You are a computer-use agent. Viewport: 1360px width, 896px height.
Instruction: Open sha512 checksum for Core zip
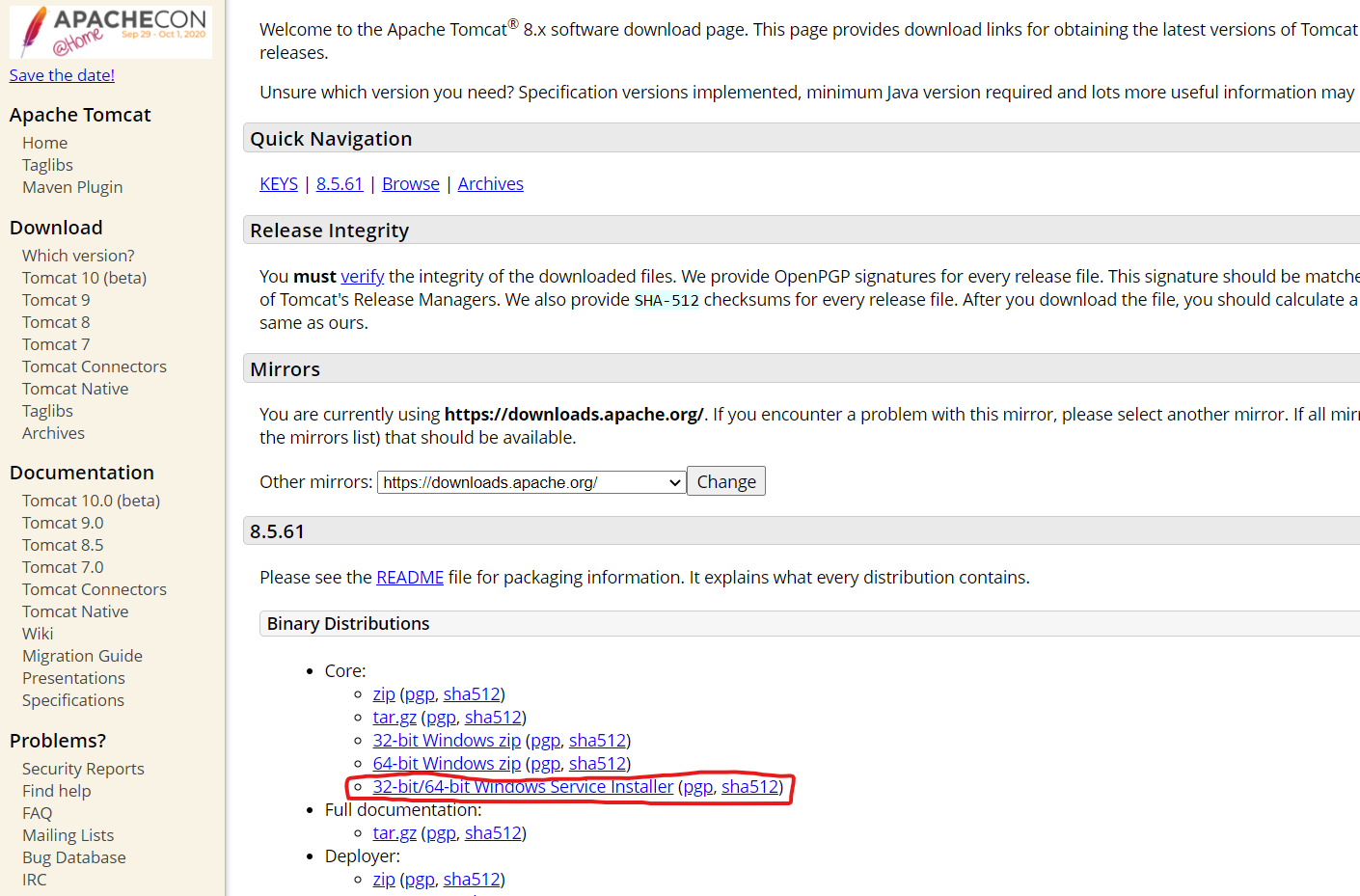pyautogui.click(x=472, y=694)
